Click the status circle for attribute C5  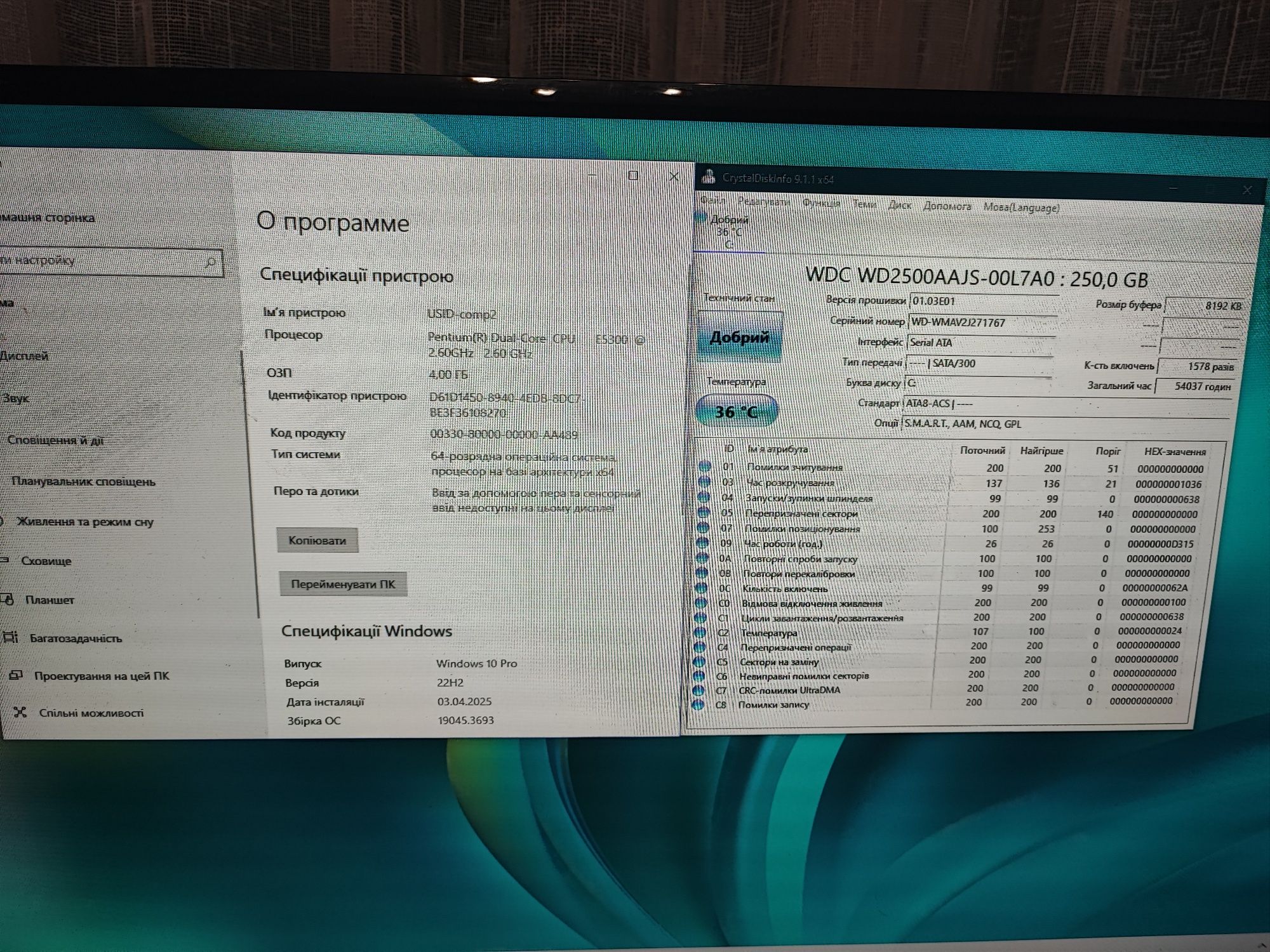click(x=699, y=661)
